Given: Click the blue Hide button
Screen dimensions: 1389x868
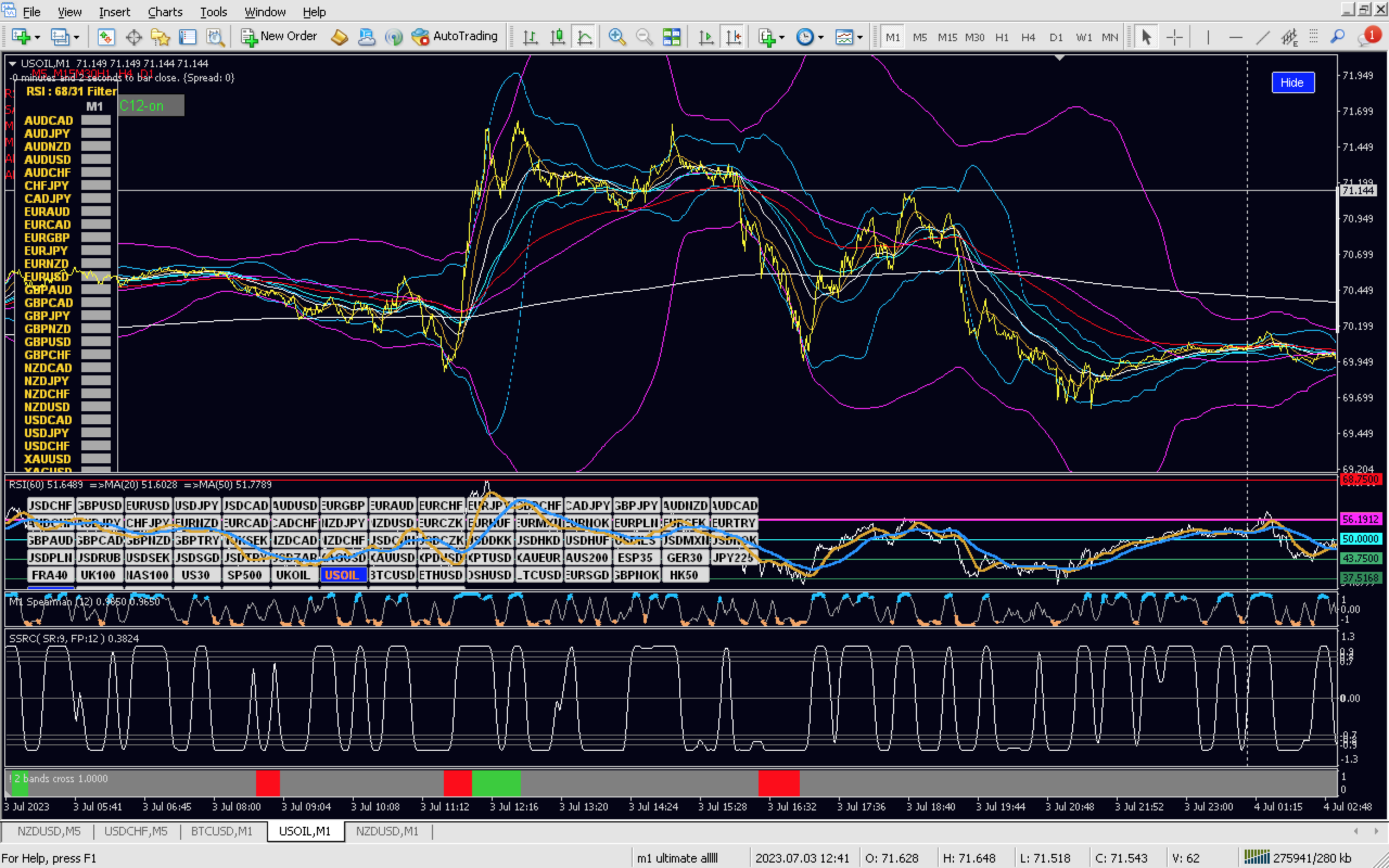Looking at the screenshot, I should click(x=1292, y=82).
